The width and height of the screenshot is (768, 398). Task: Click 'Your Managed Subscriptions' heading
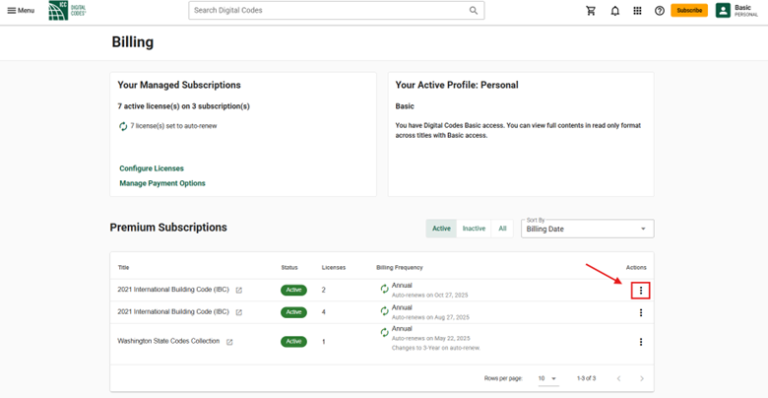(x=179, y=85)
